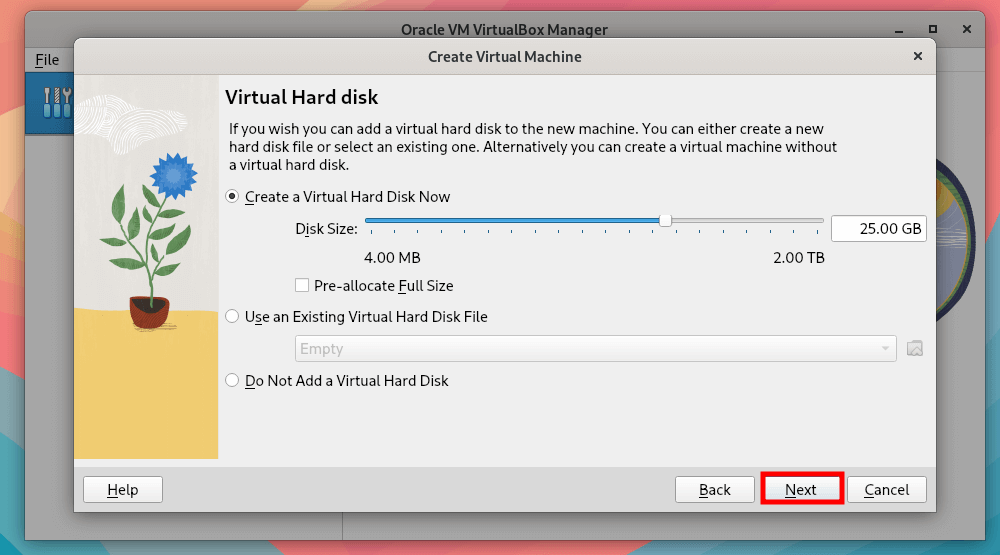
Task: Open the File menu
Action: coord(47,60)
